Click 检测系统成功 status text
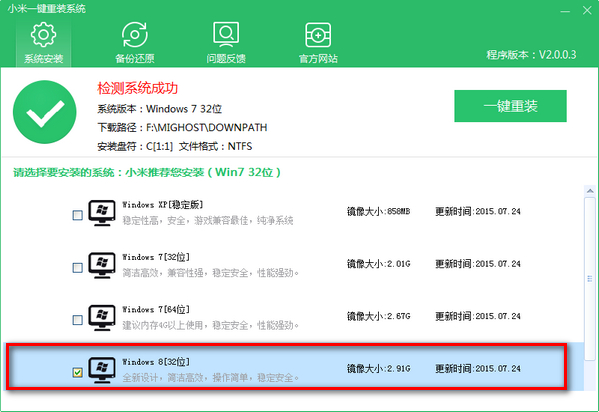The width and height of the screenshot is (599, 412). tap(138, 88)
